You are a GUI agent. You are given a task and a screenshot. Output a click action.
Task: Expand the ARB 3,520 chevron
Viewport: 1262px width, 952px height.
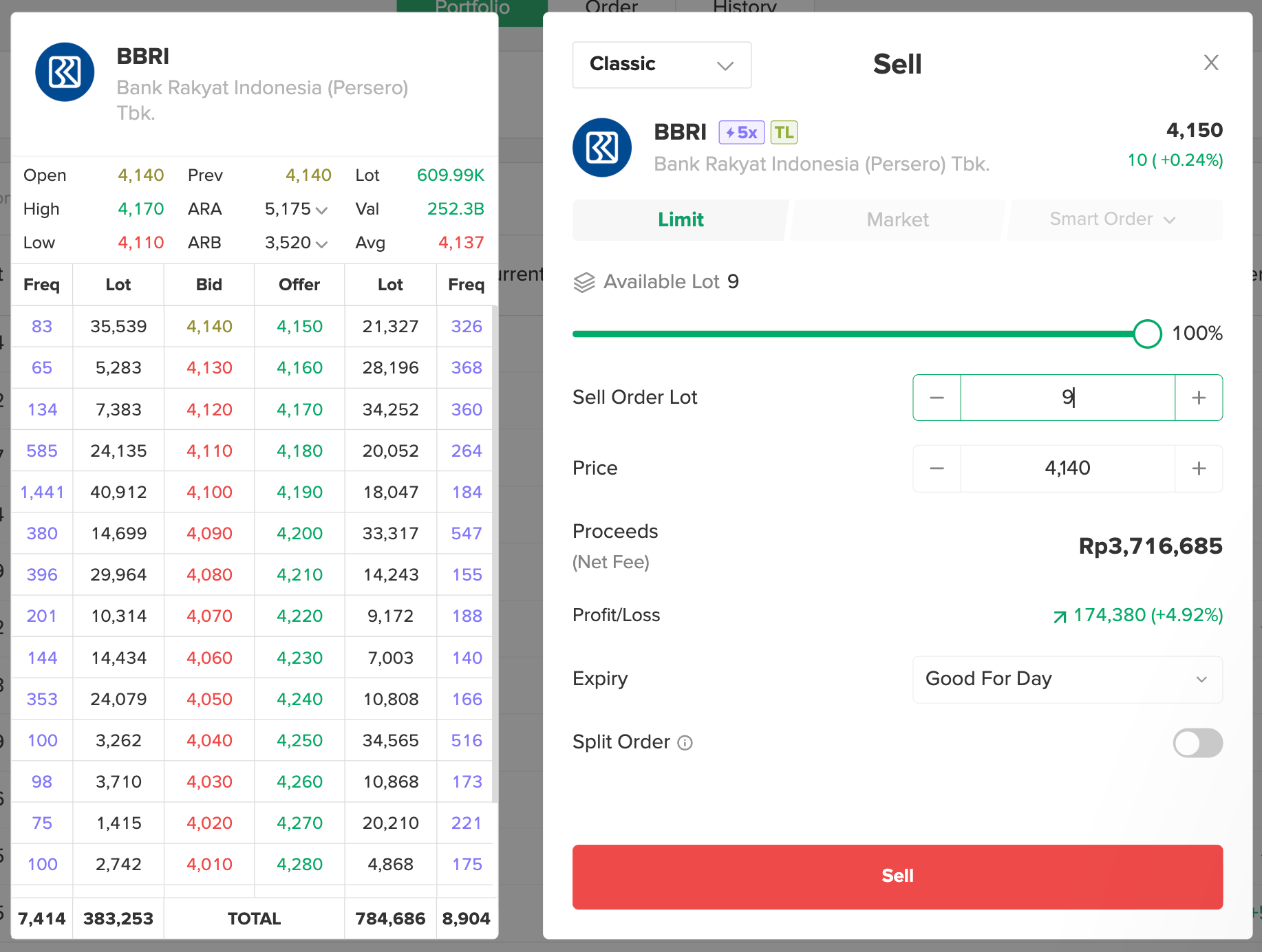point(321,244)
